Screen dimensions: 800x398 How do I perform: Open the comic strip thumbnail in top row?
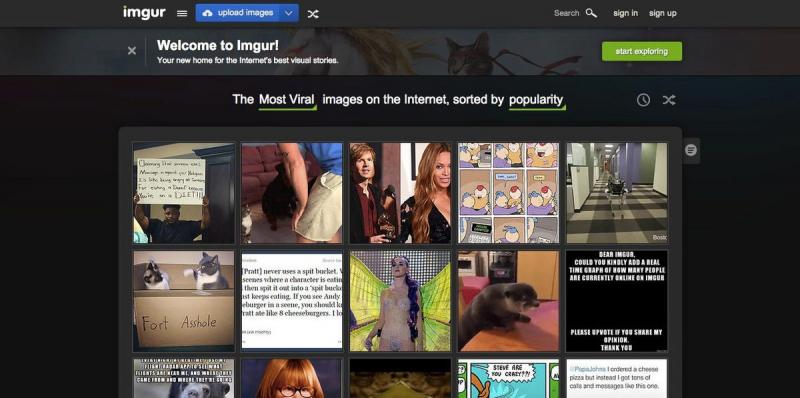click(x=508, y=193)
